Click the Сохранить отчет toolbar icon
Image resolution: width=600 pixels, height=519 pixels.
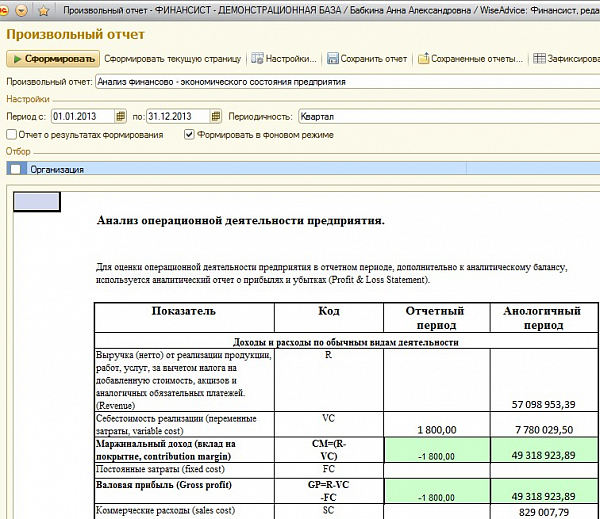point(333,59)
